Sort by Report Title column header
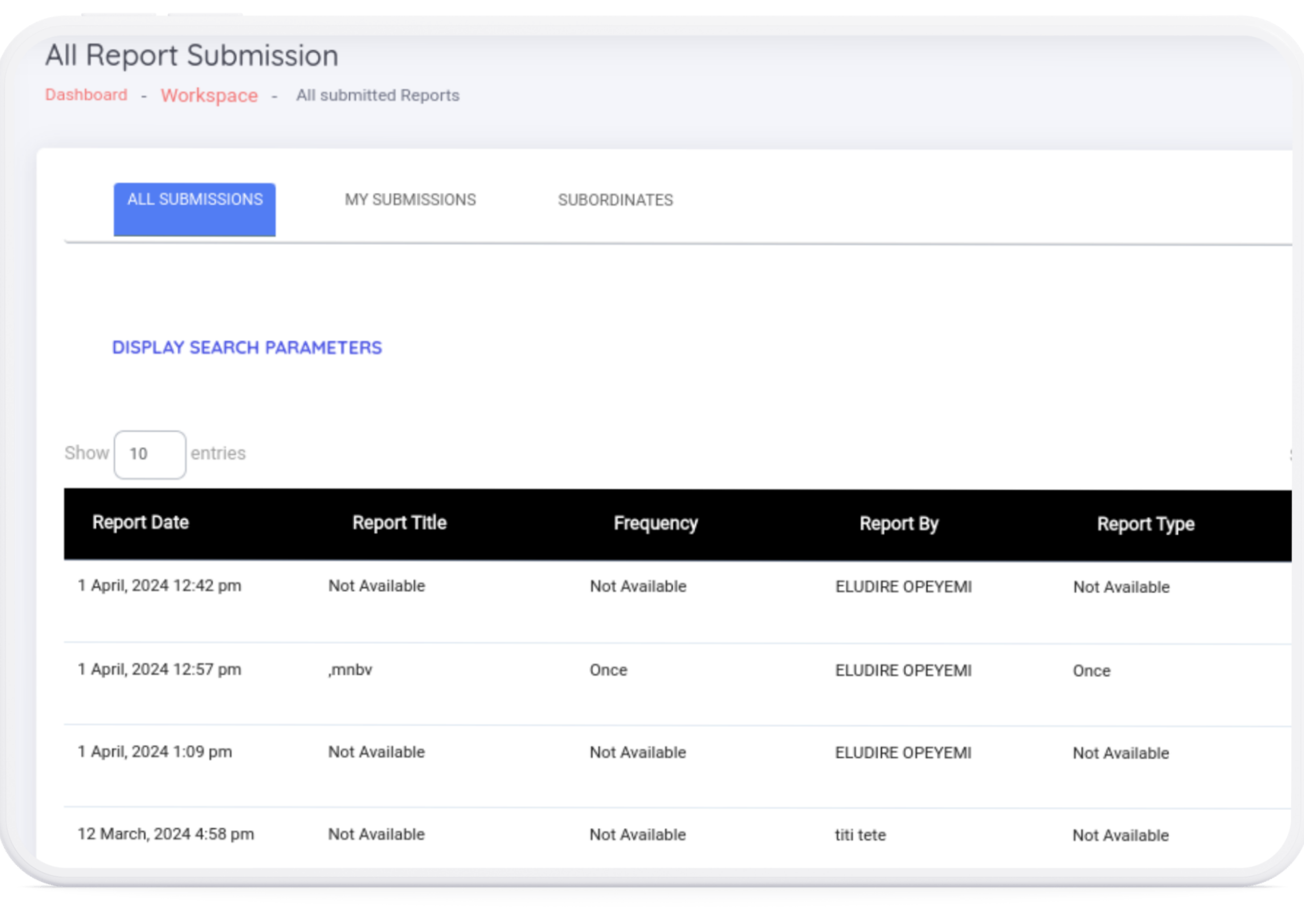 [399, 523]
